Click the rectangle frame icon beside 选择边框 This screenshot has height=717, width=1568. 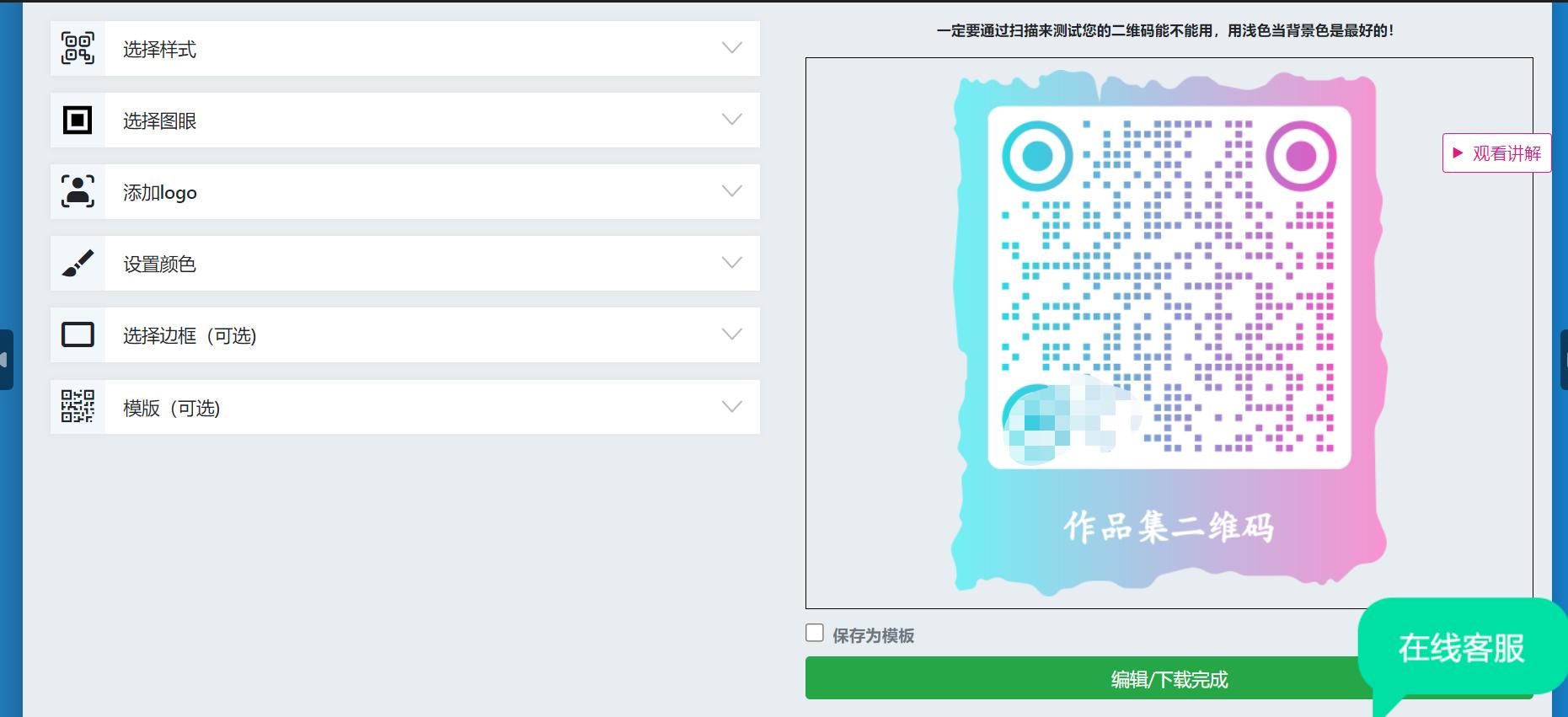(x=78, y=335)
